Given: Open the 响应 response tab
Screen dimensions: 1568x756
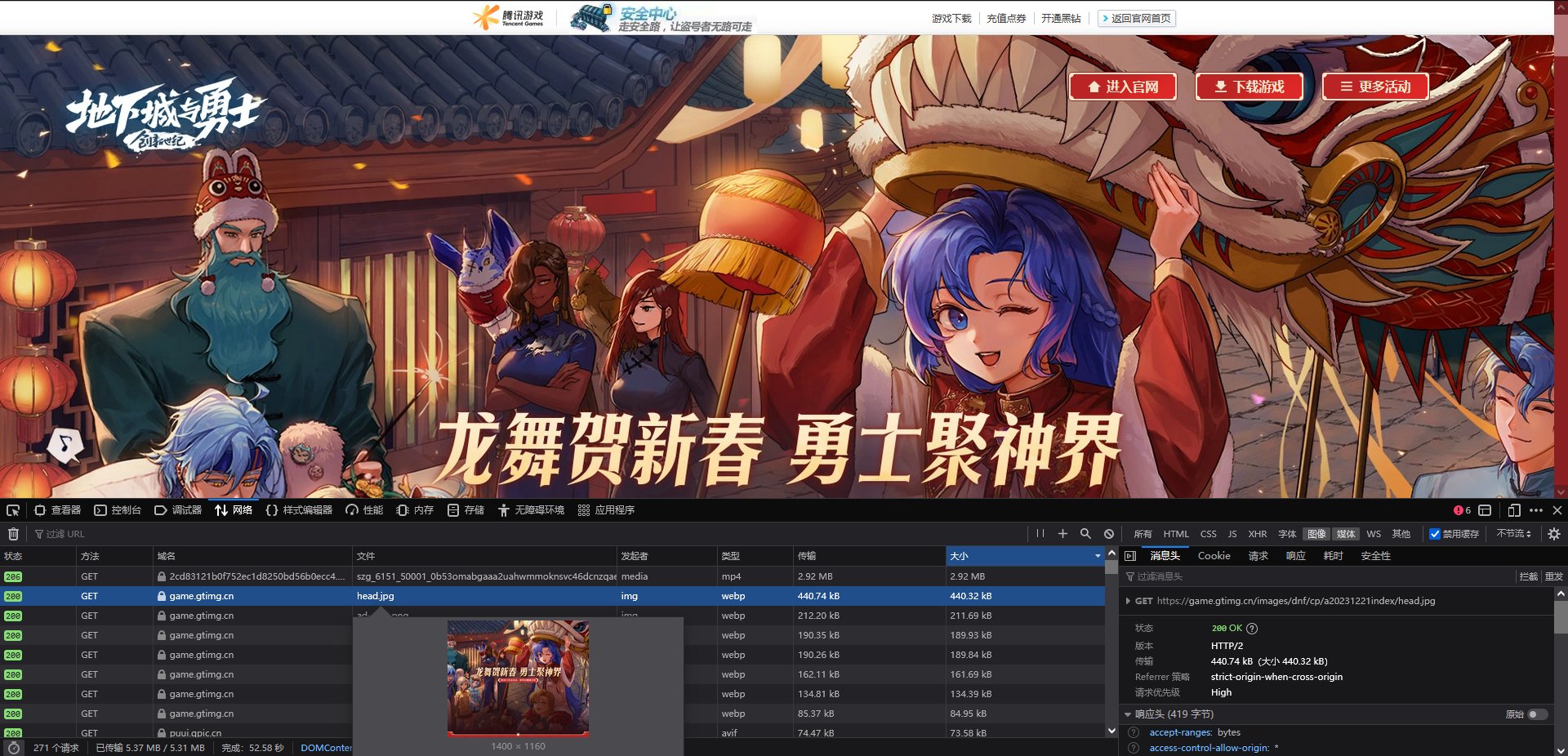Looking at the screenshot, I should (x=1295, y=556).
